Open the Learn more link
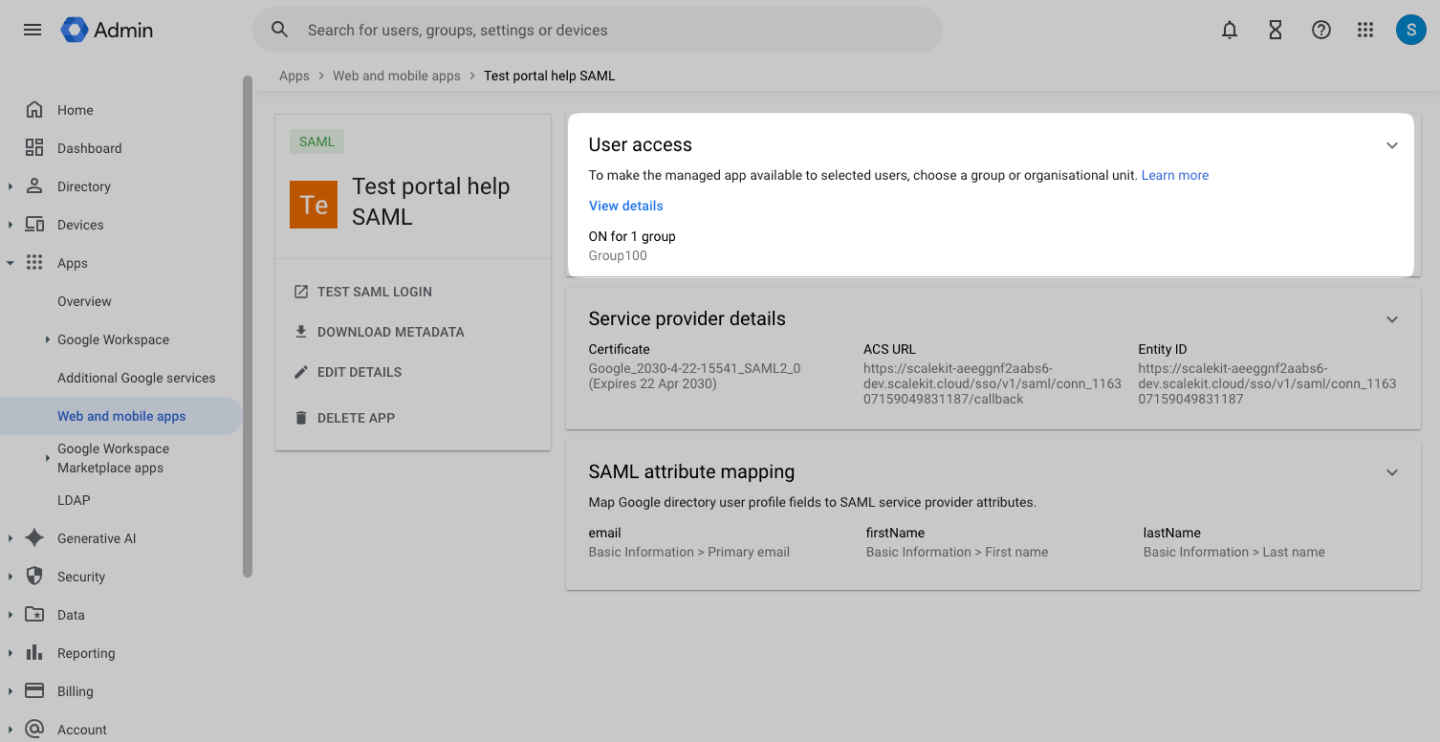 1174,175
